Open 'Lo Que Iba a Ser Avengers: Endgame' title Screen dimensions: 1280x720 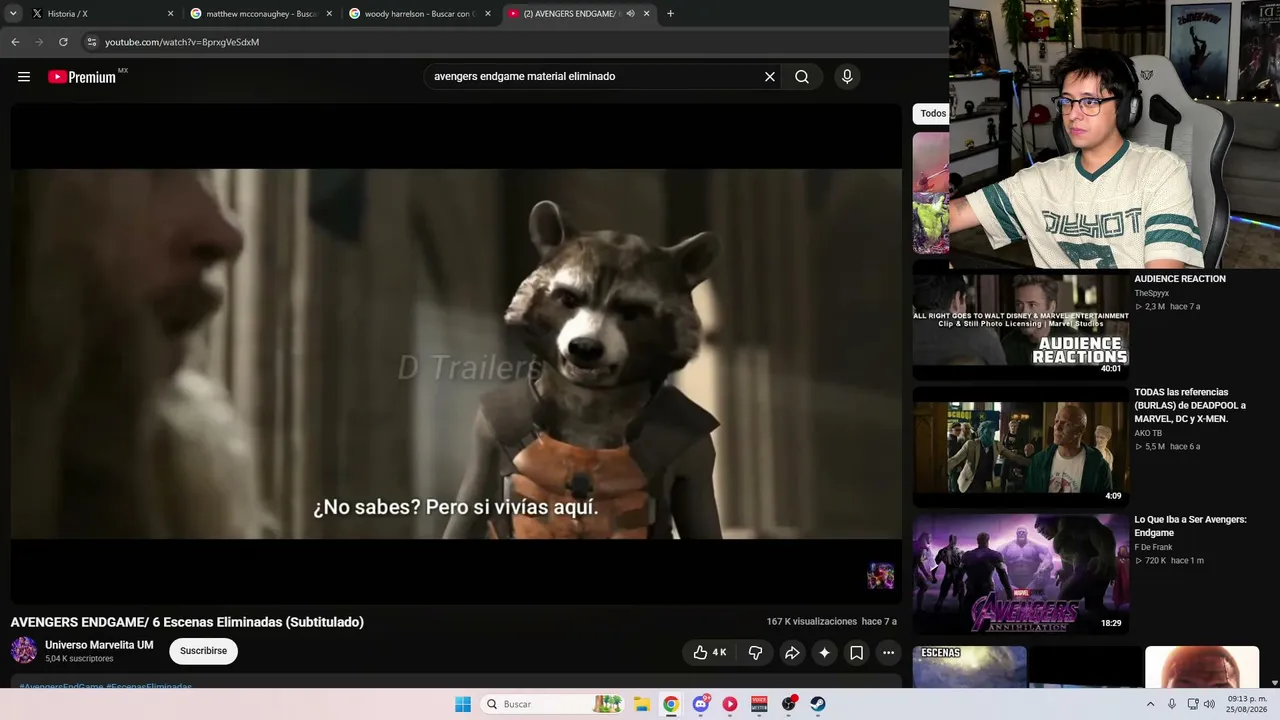pos(1190,526)
